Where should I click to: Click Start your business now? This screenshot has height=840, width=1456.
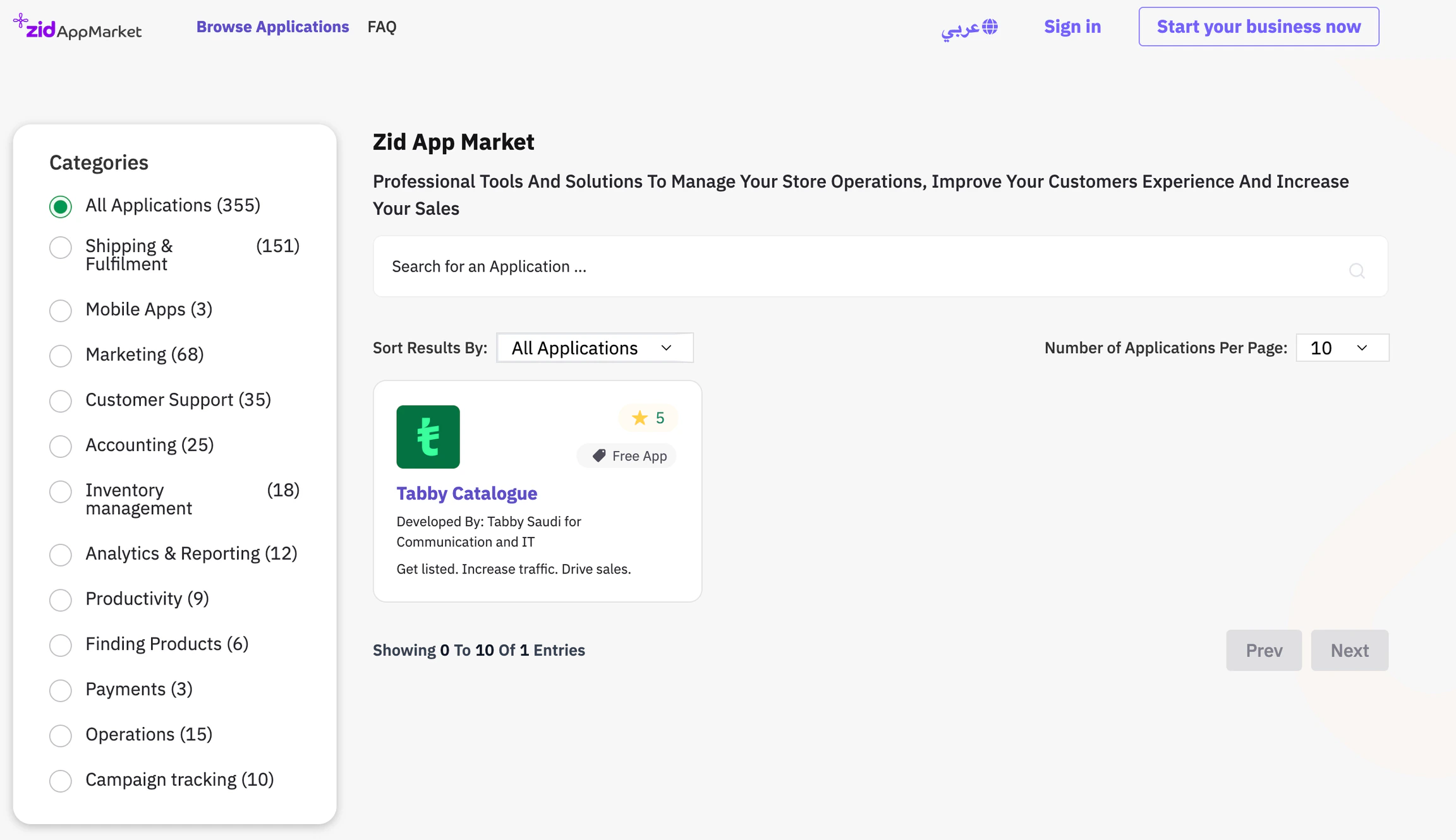(1258, 27)
